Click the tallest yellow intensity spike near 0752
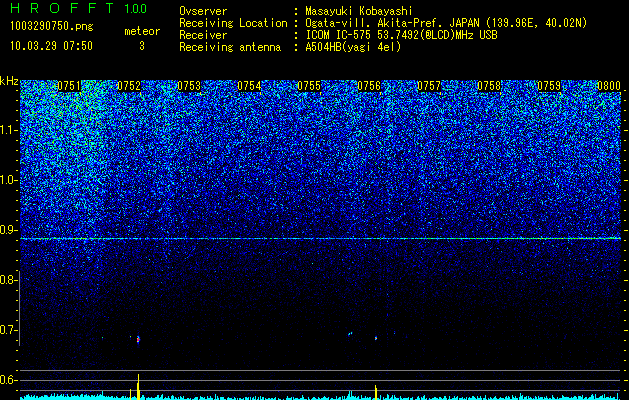The width and height of the screenshot is (629, 400). (x=138, y=387)
